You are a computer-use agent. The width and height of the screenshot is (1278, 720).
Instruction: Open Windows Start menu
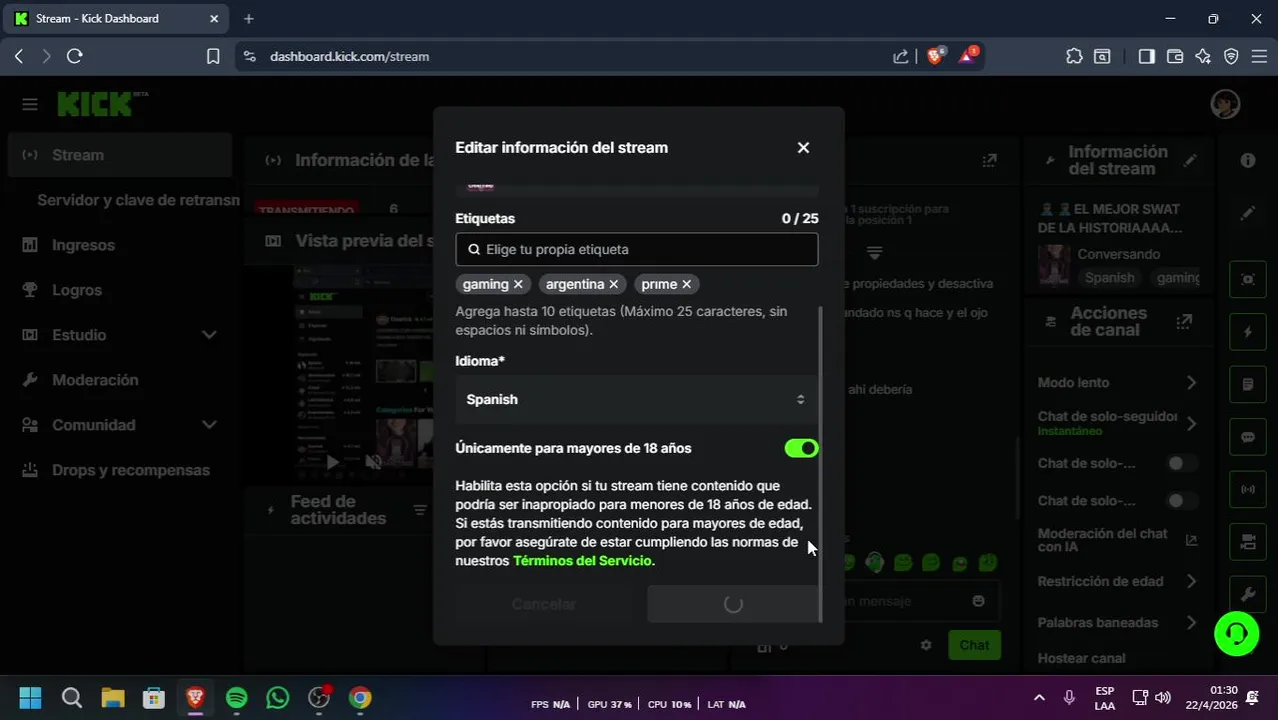pos(30,698)
